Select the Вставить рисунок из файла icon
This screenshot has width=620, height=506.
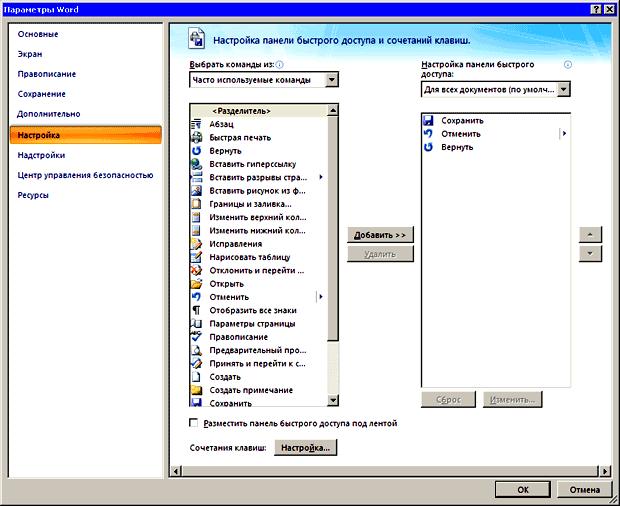196,191
